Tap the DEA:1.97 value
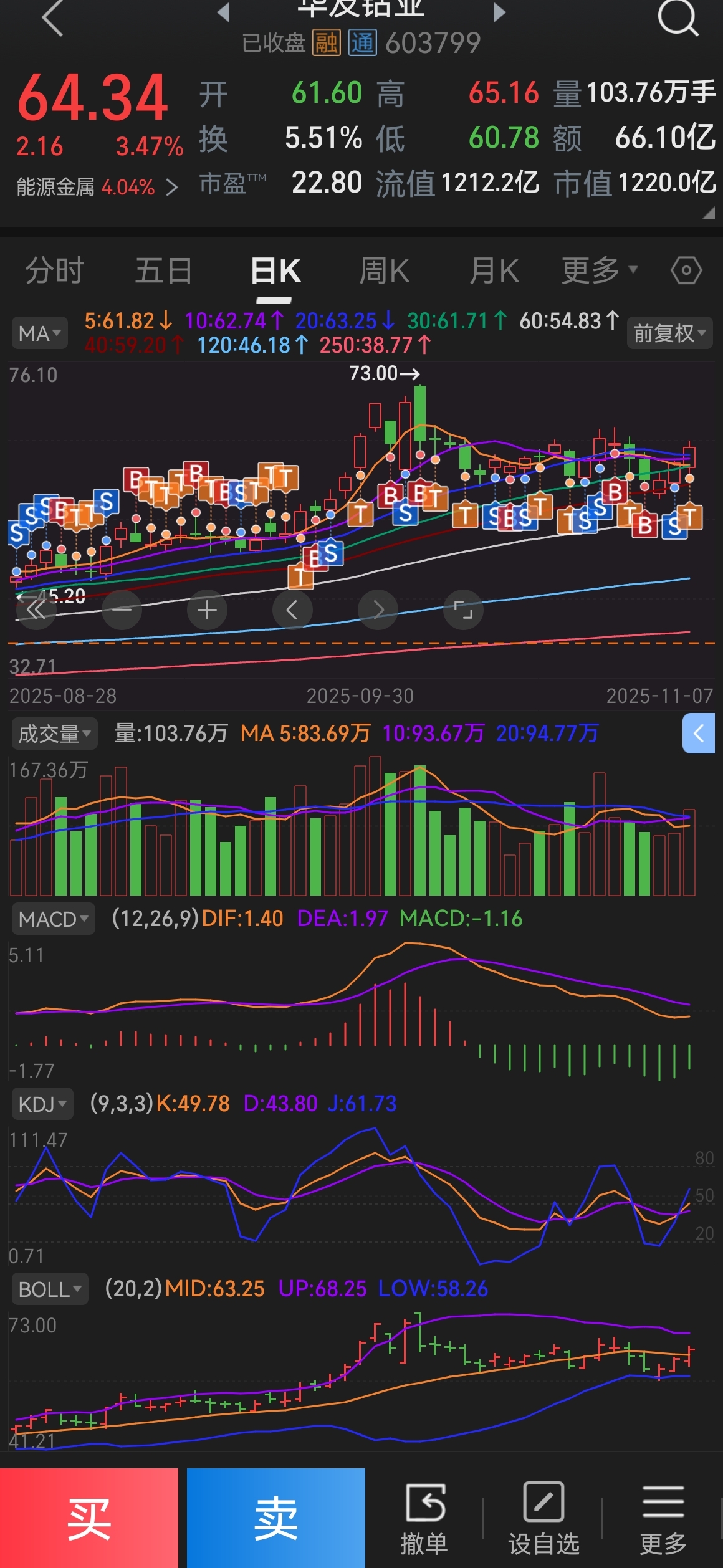Image resolution: width=723 pixels, height=1568 pixels. [x=342, y=919]
